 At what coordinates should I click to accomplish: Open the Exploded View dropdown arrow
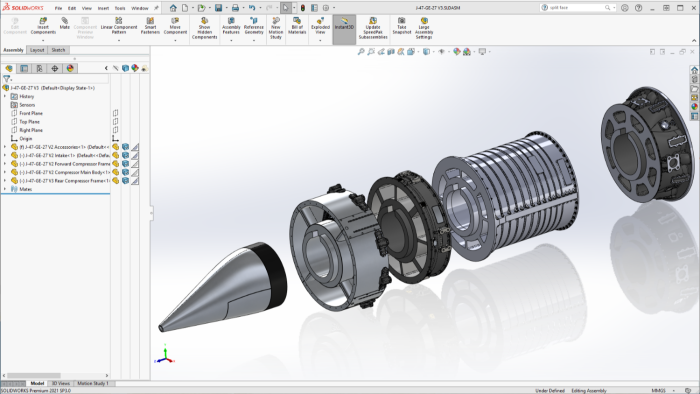tap(320, 40)
